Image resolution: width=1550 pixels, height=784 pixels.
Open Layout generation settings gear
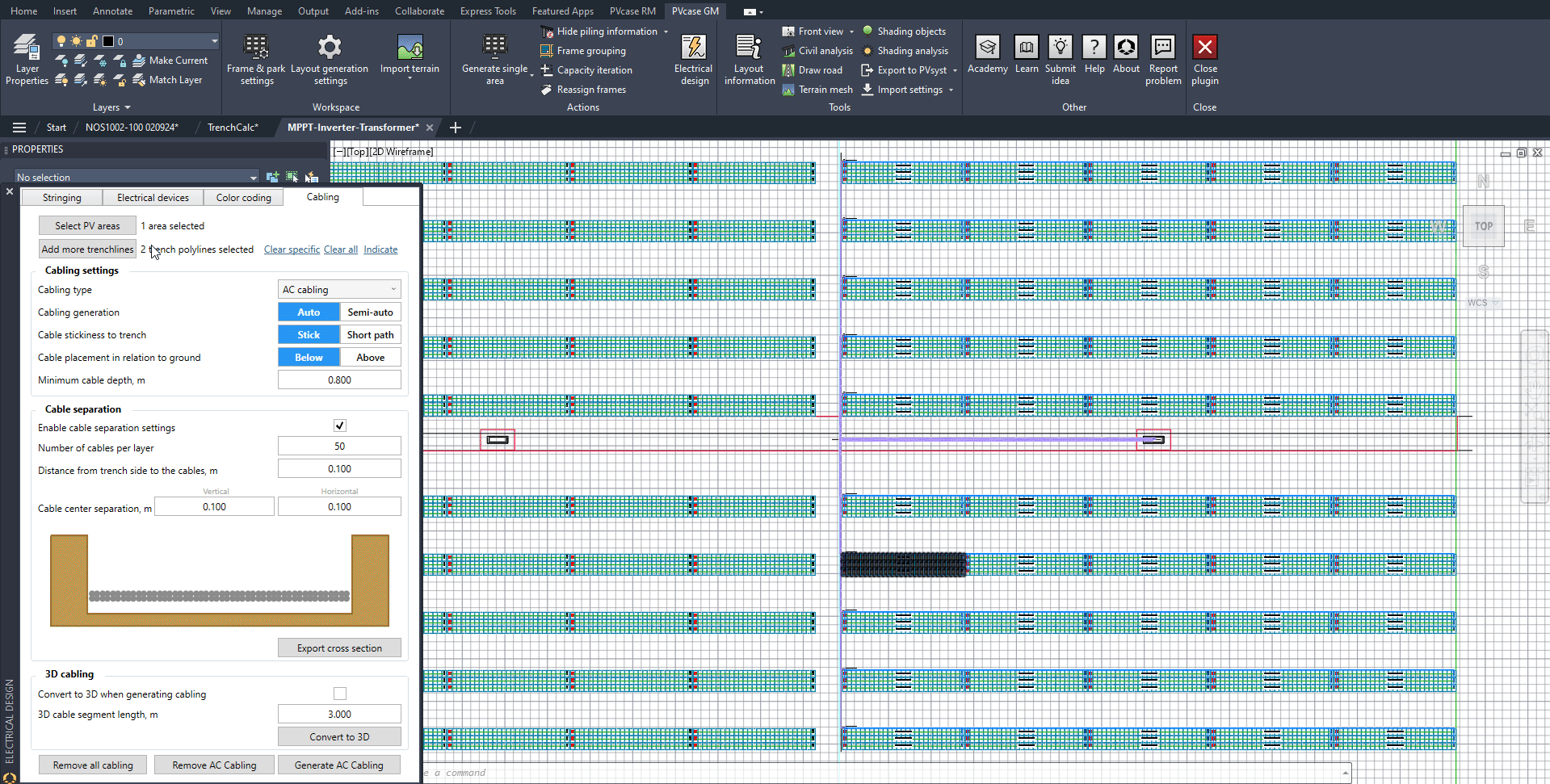[x=330, y=48]
